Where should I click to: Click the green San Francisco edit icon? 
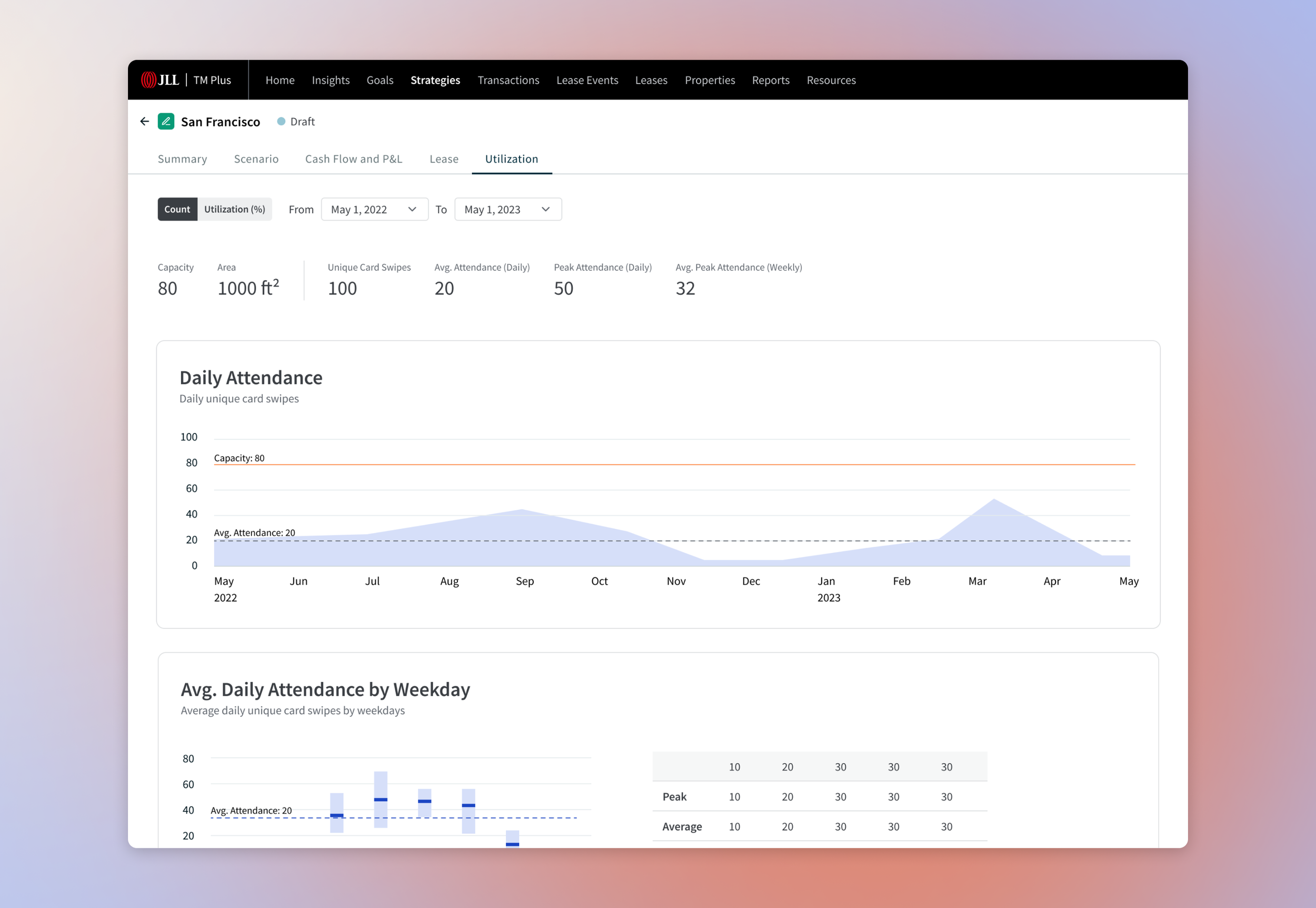pyautogui.click(x=166, y=121)
